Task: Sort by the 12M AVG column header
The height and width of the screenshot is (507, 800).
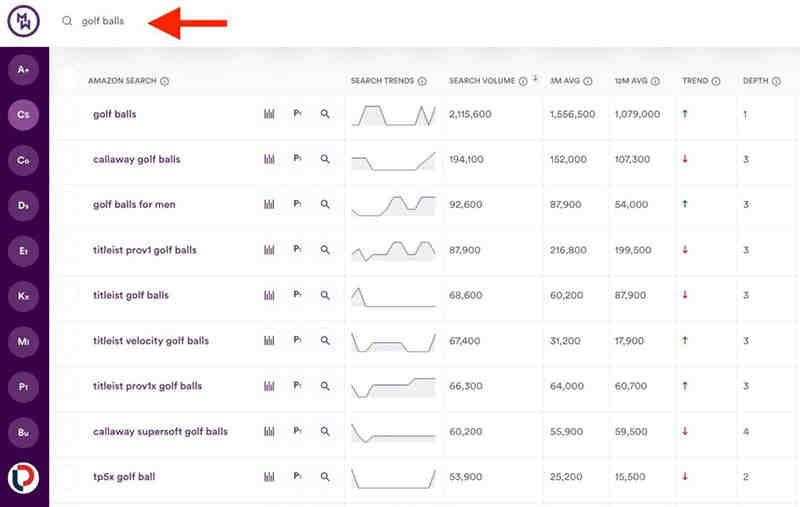Action: point(631,81)
